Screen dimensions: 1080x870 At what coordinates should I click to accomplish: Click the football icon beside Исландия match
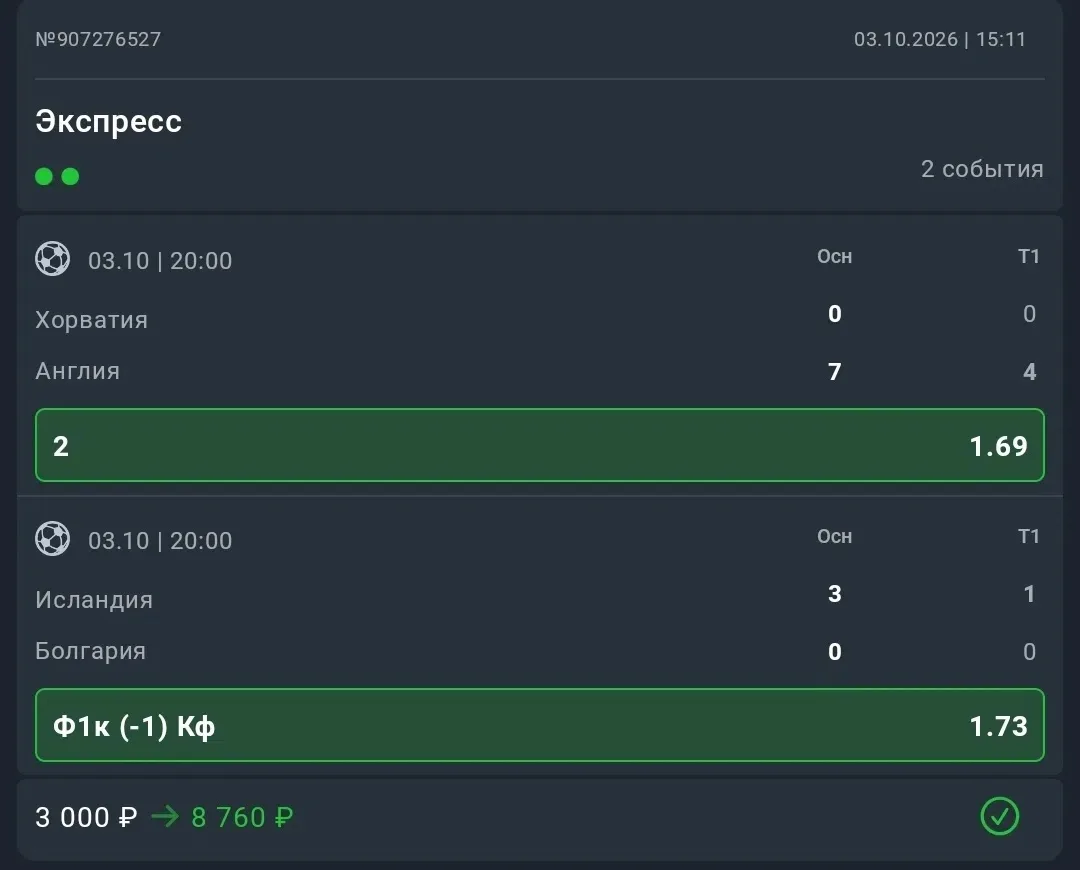52,539
